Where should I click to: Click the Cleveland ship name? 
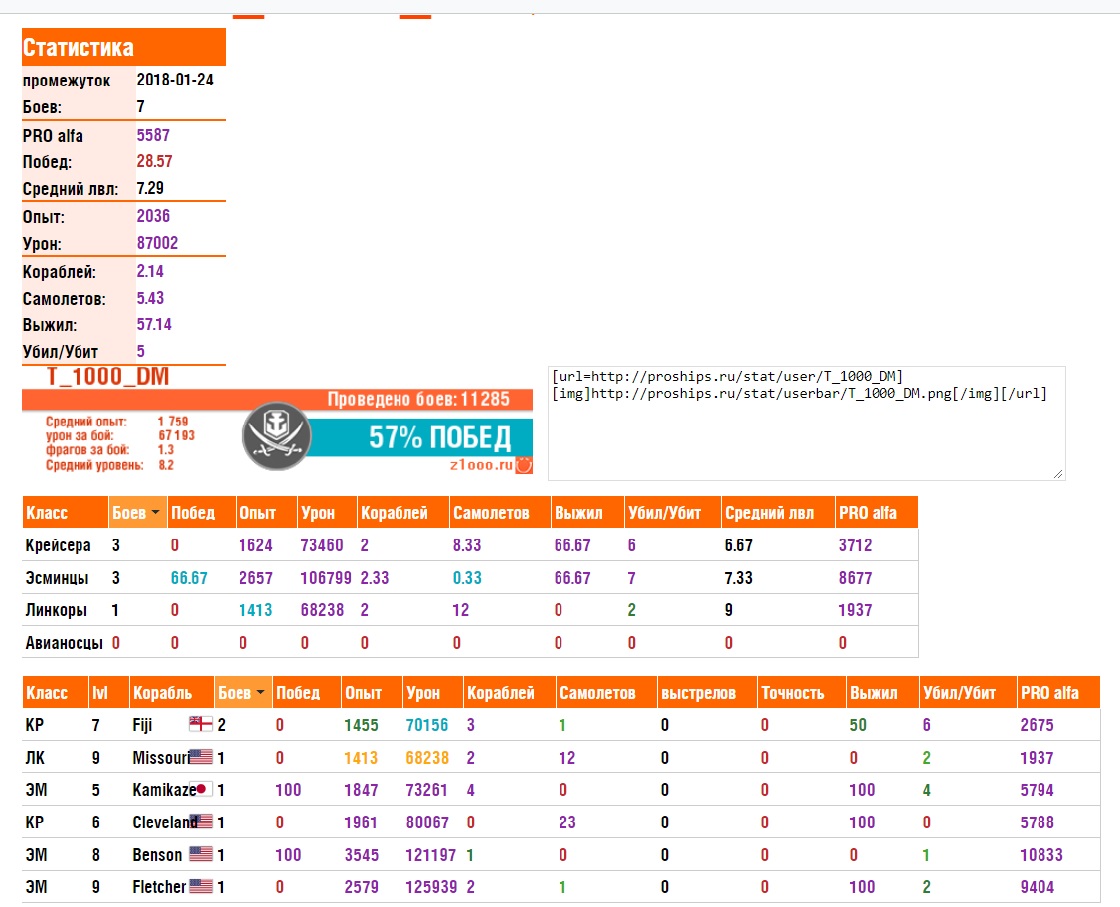click(164, 822)
